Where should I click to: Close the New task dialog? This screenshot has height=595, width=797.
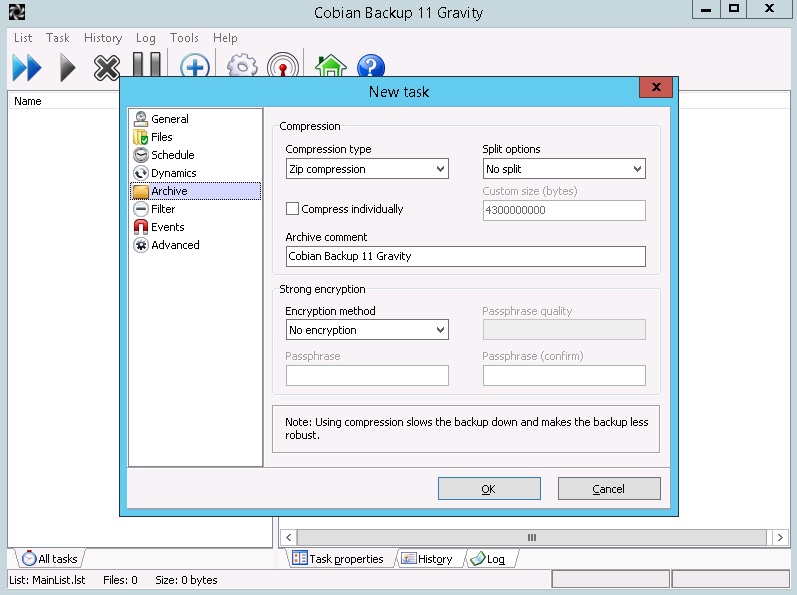coord(656,87)
